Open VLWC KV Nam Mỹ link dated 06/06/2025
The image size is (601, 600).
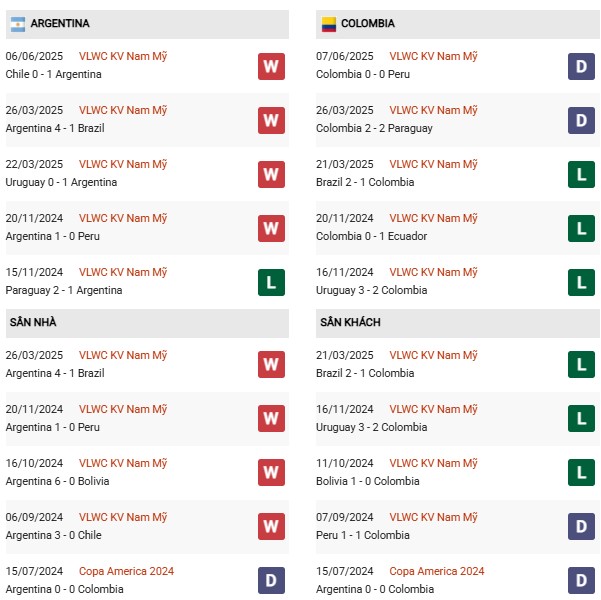pyautogui.click(x=123, y=56)
